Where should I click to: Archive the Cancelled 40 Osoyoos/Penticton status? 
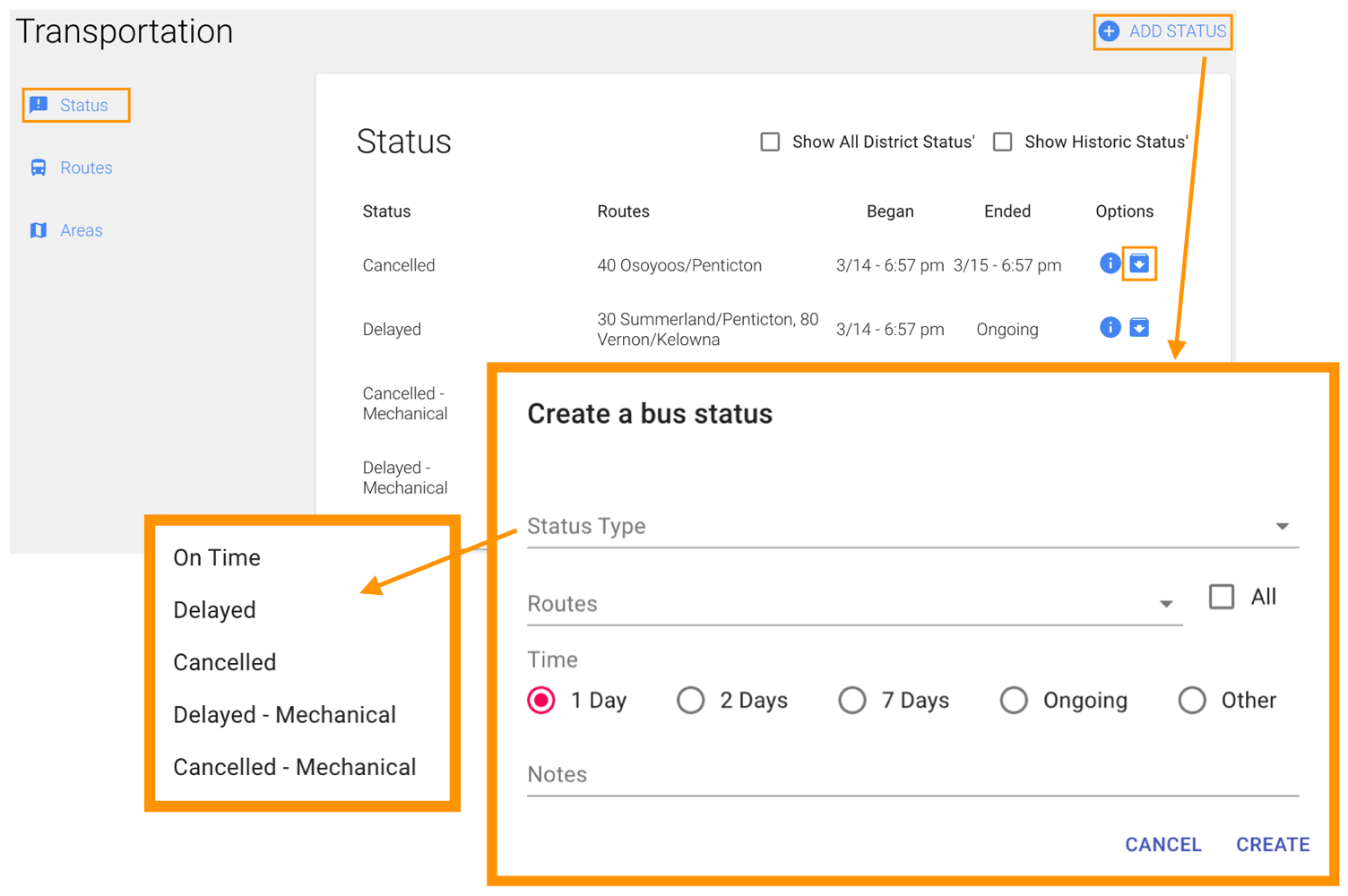pyautogui.click(x=1139, y=263)
